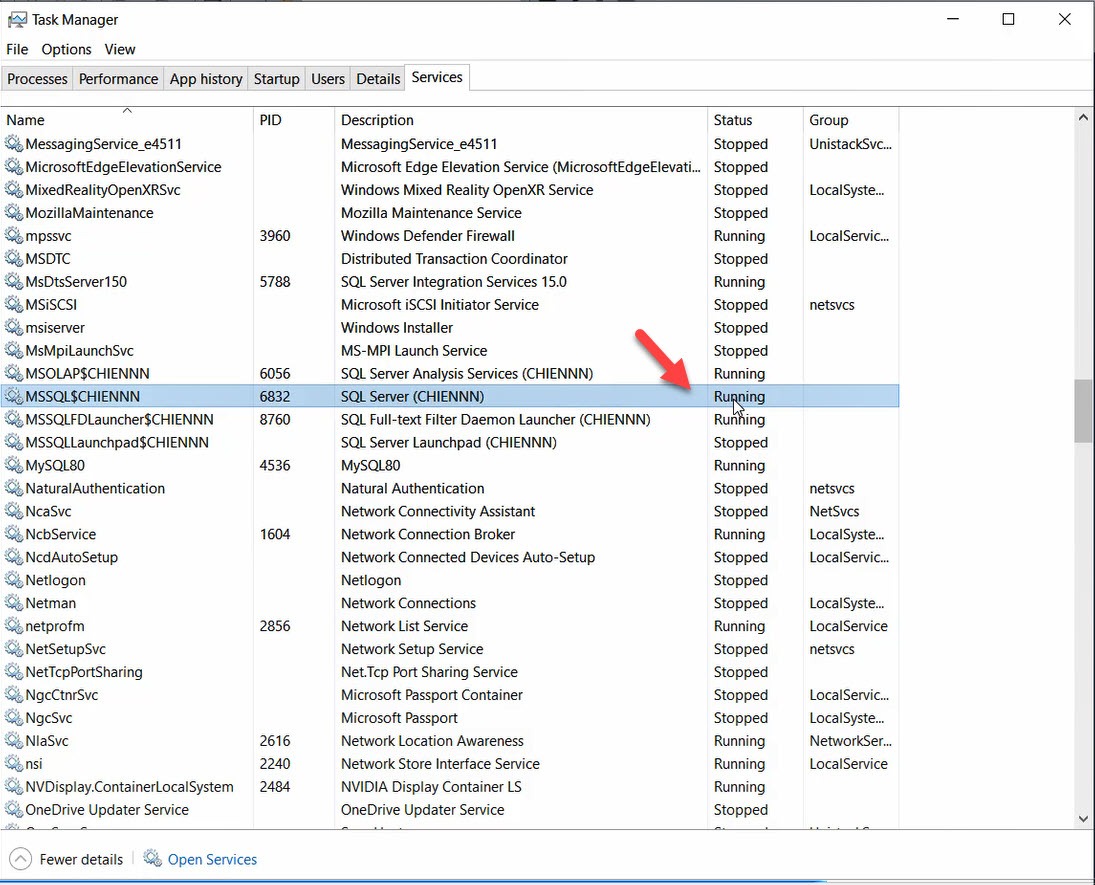The image size is (1095, 885).
Task: Open the File menu
Action: (x=17, y=50)
